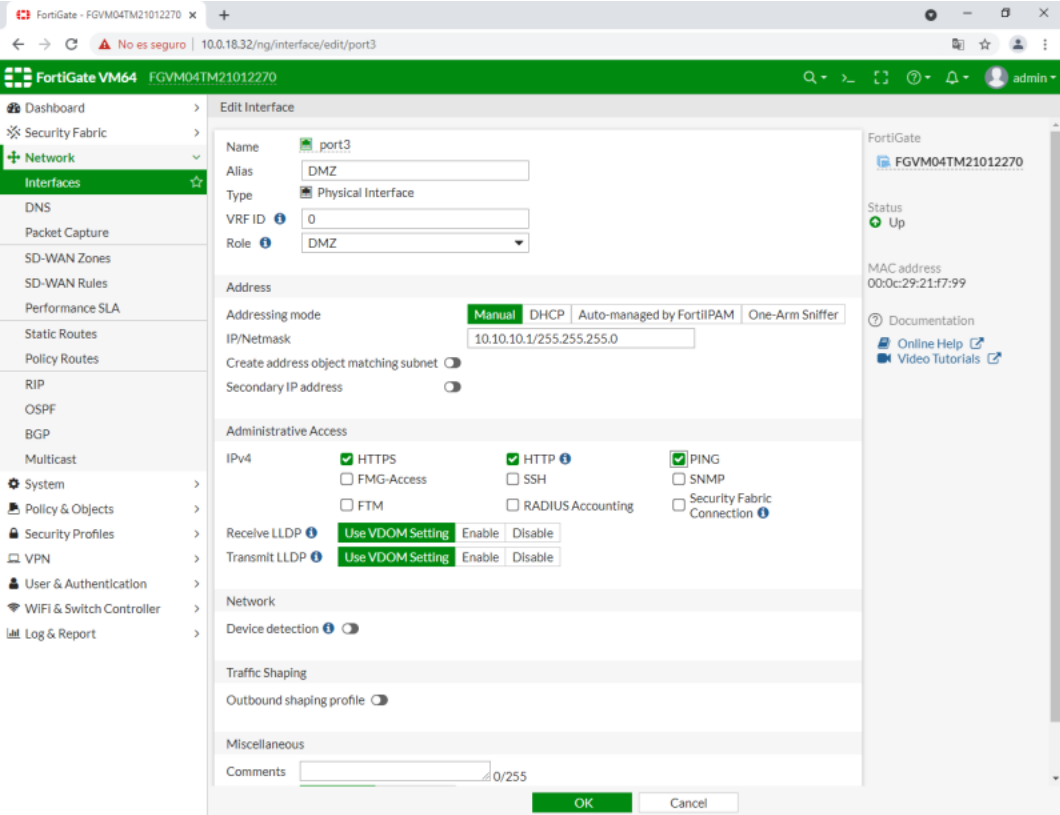Image resolution: width=1060 pixels, height=815 pixels.
Task: Expand the Security Profiles menu
Action: click(103, 534)
